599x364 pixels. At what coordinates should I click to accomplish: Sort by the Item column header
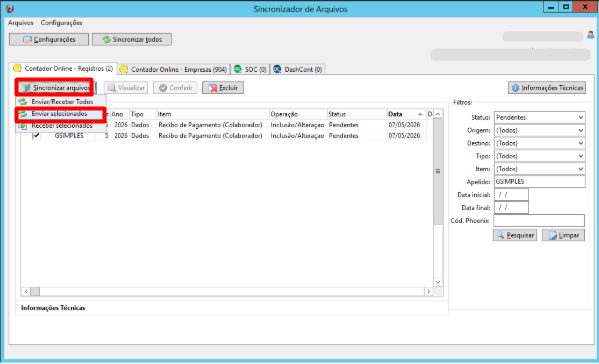(x=213, y=114)
